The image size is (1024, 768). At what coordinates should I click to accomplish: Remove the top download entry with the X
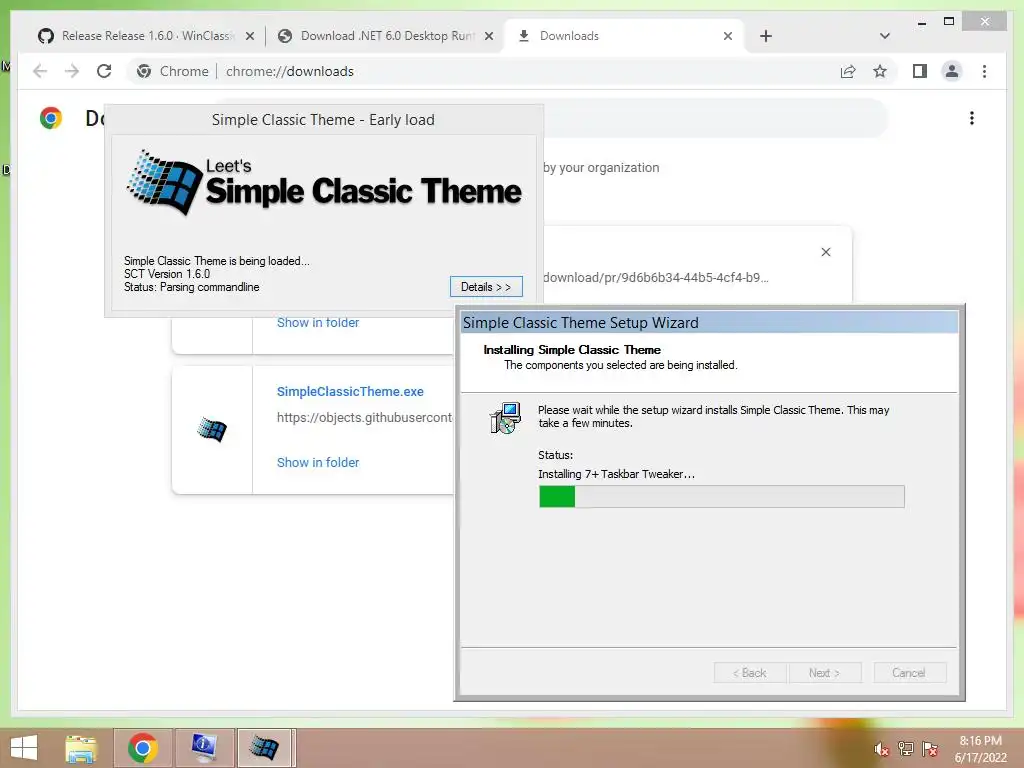click(x=825, y=252)
